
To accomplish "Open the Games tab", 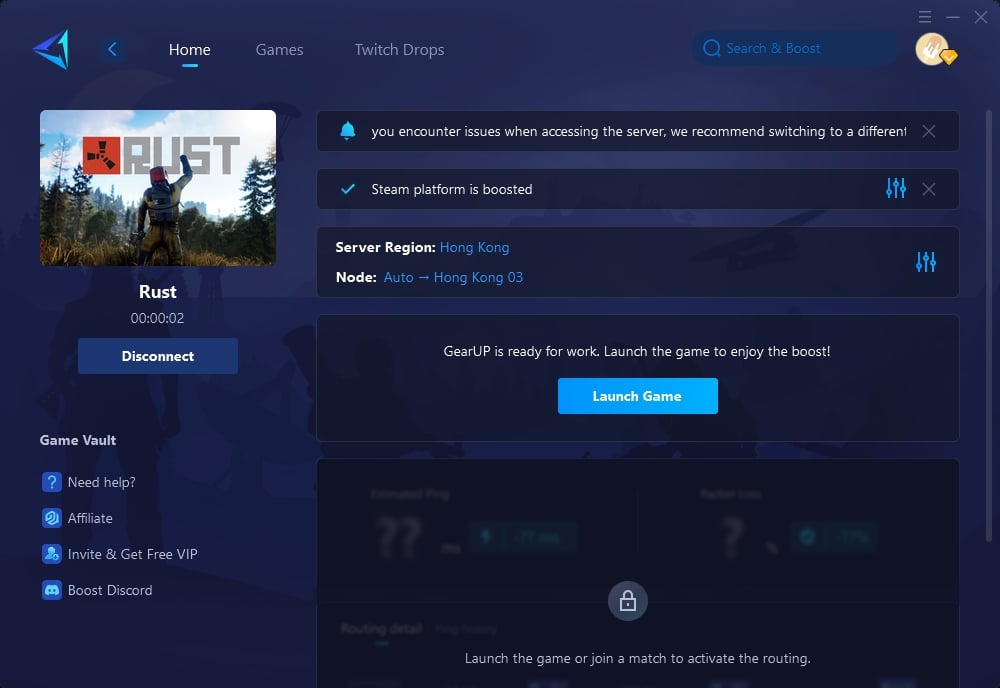I will coord(279,50).
